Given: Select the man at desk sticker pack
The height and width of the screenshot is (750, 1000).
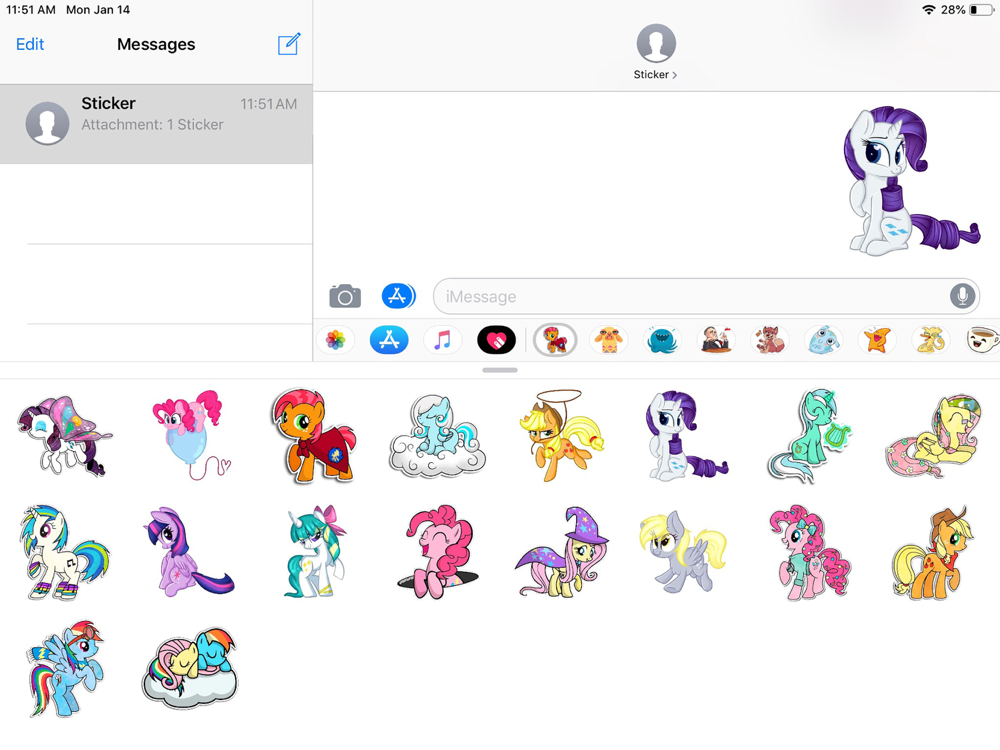Looking at the screenshot, I should point(716,340).
